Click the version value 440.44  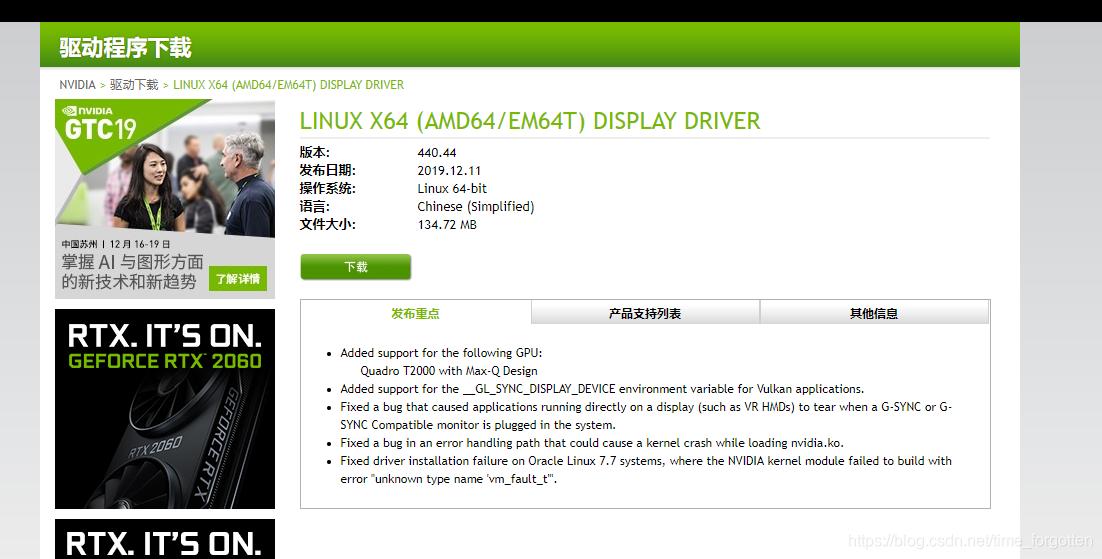436,153
